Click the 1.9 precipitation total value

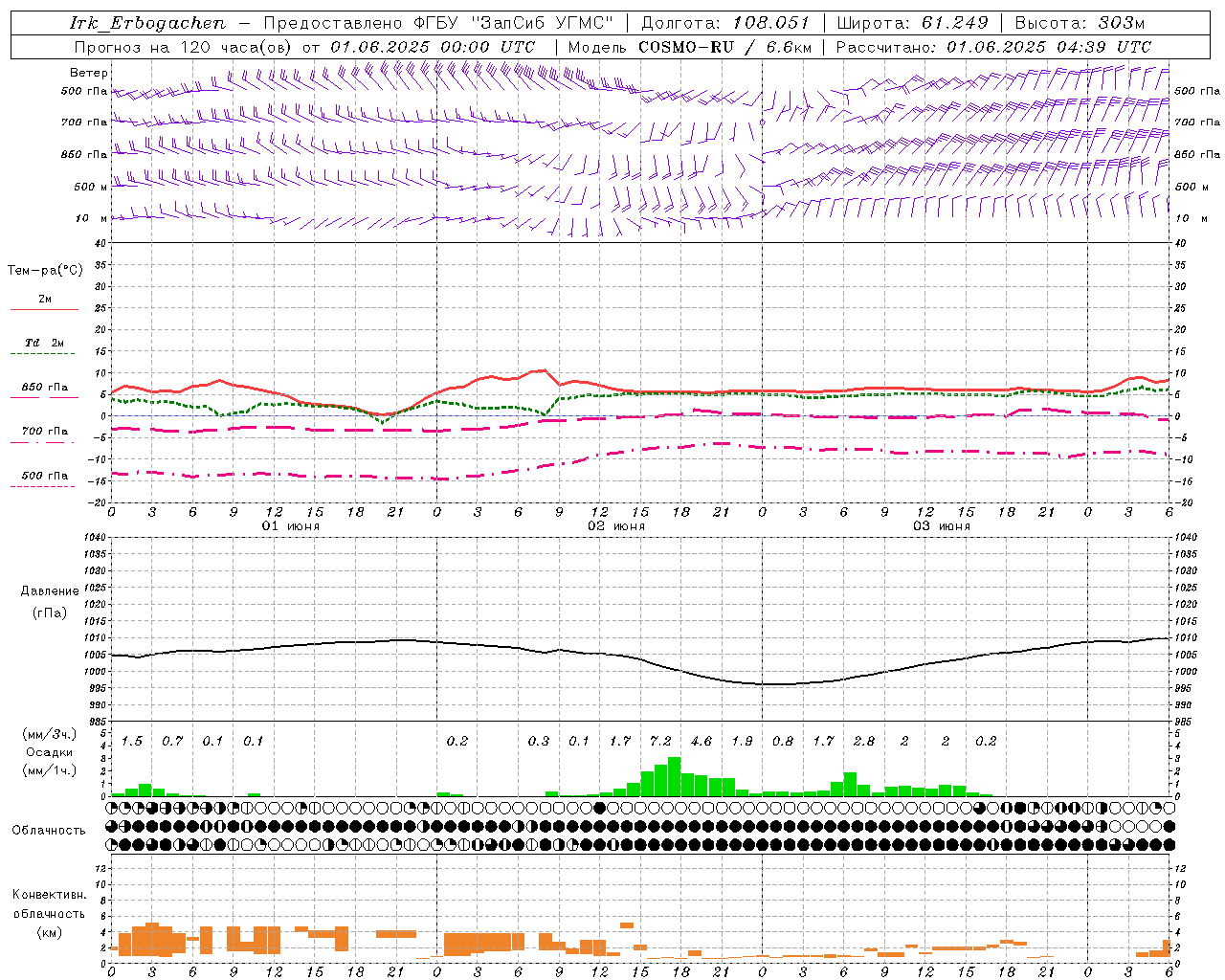click(x=742, y=742)
